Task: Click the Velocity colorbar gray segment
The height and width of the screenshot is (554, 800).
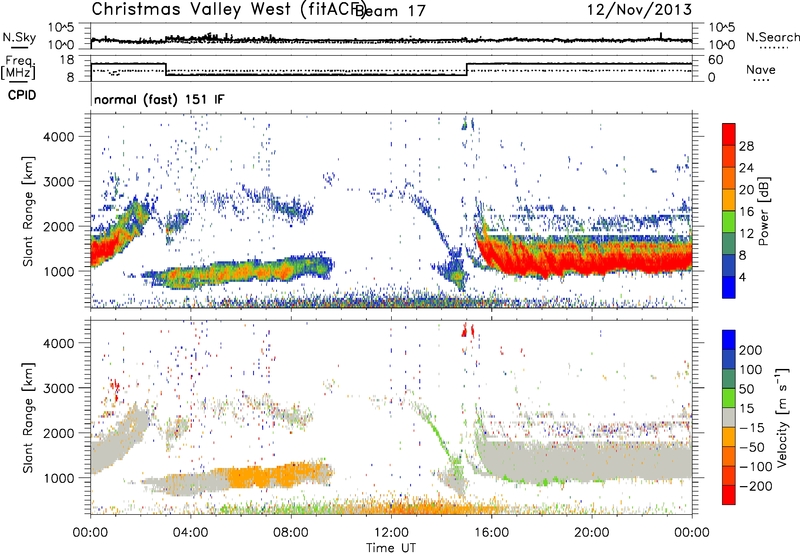Action: pos(729,418)
